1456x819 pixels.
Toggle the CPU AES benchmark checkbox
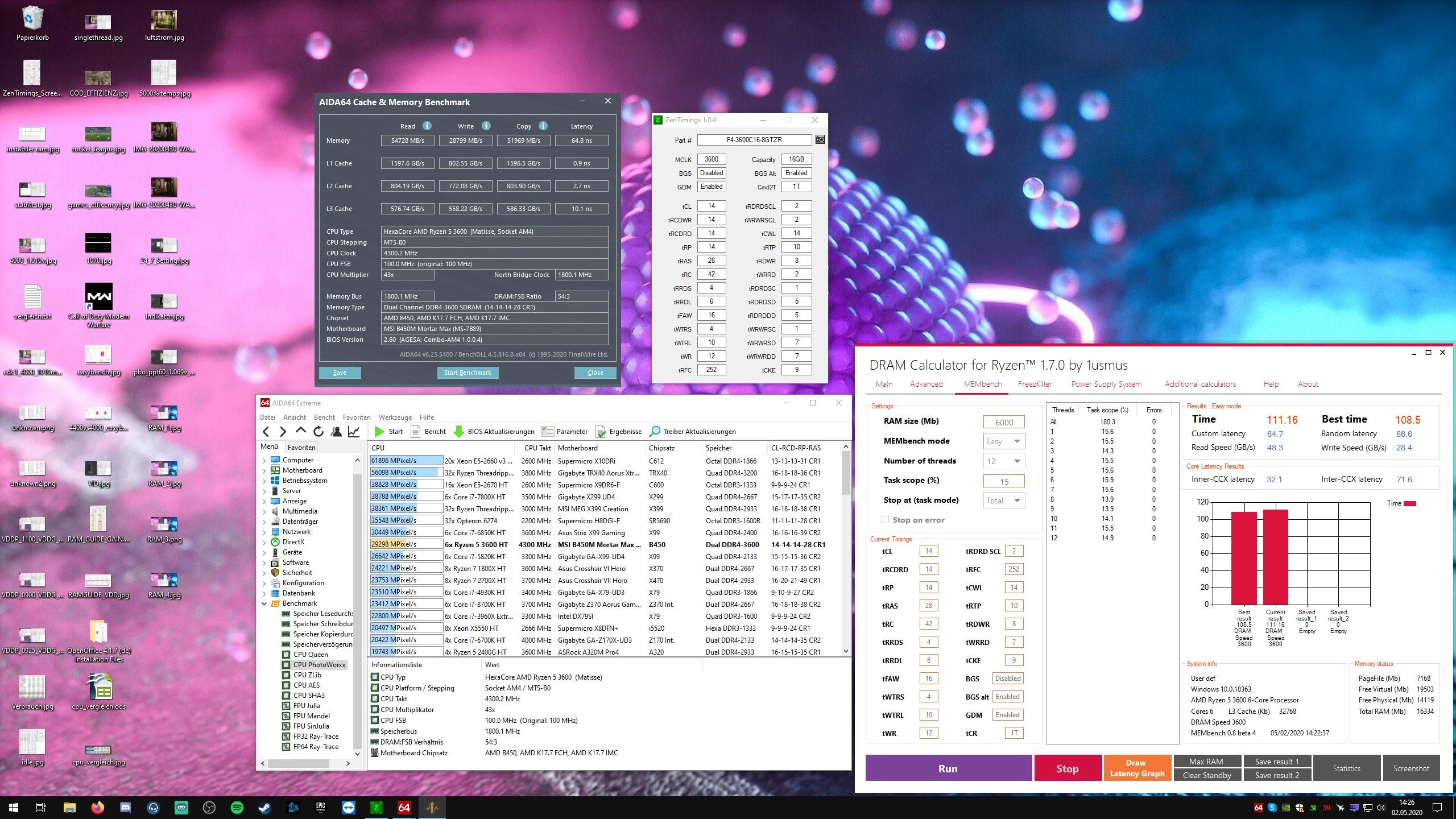[x=287, y=685]
